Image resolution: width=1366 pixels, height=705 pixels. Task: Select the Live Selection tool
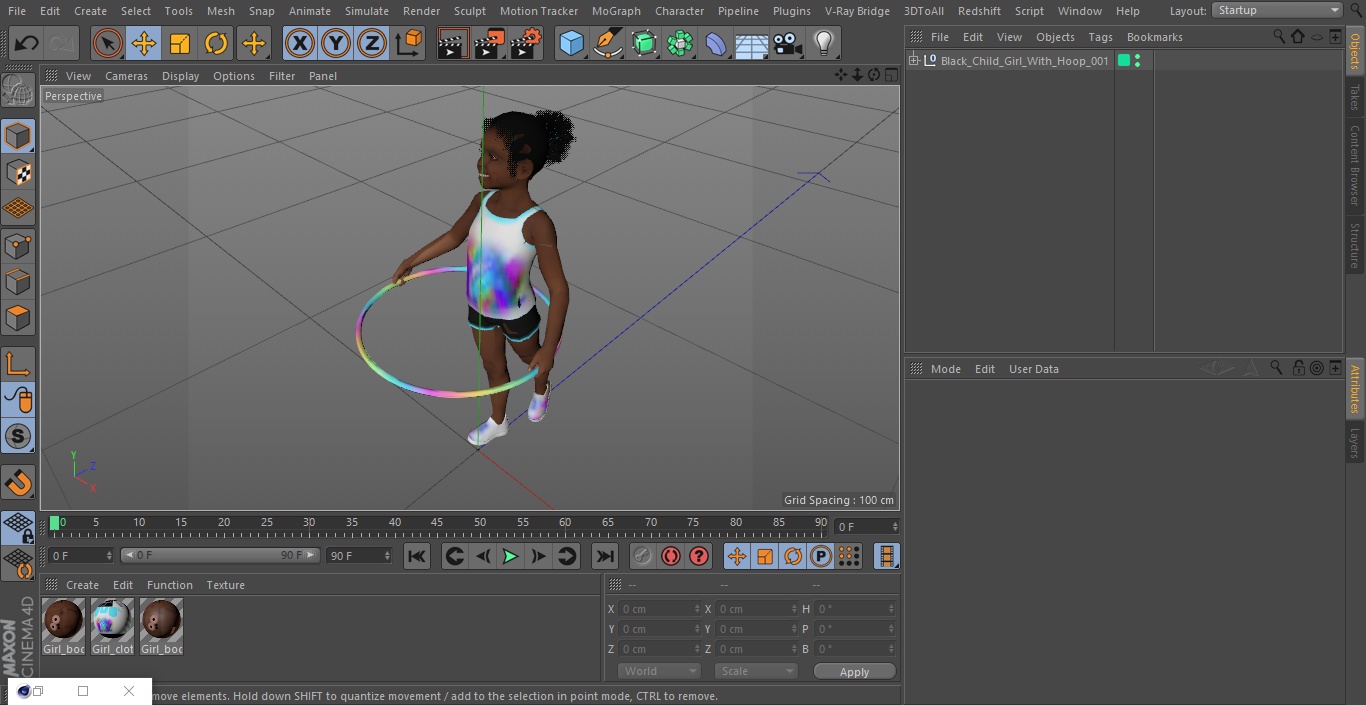click(x=108, y=44)
